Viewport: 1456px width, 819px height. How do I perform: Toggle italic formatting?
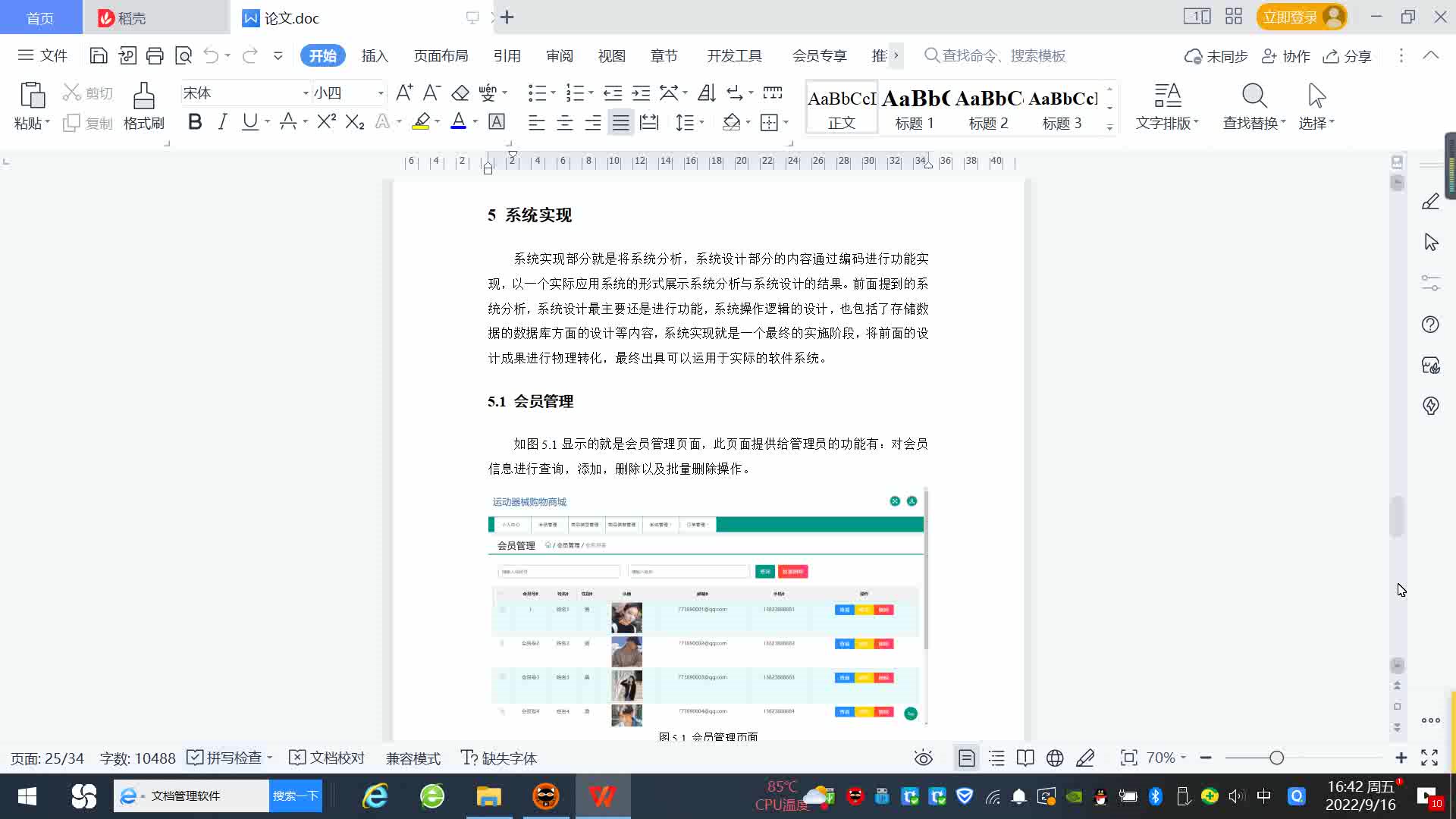222,122
